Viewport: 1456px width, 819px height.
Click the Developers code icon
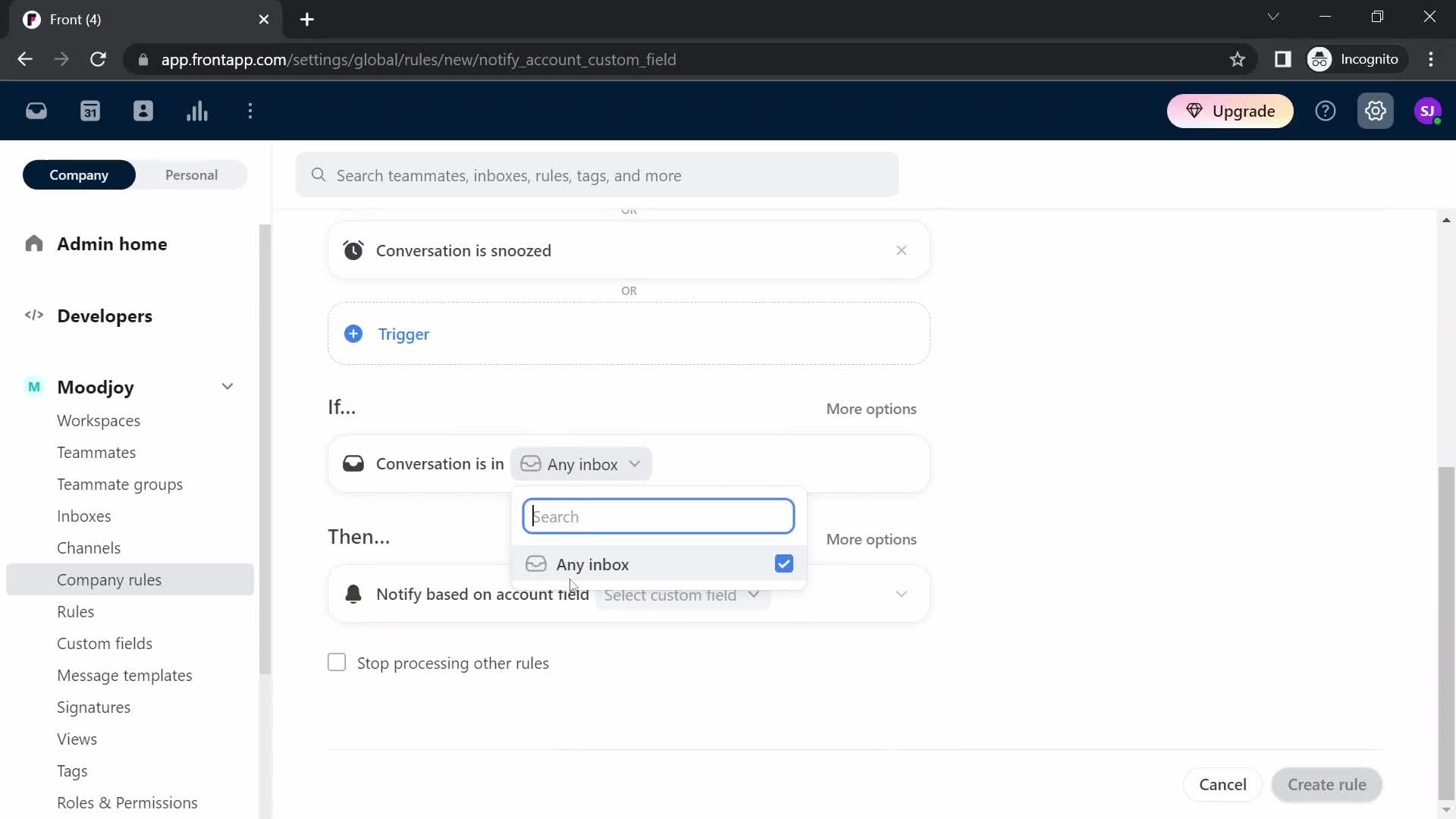point(34,315)
